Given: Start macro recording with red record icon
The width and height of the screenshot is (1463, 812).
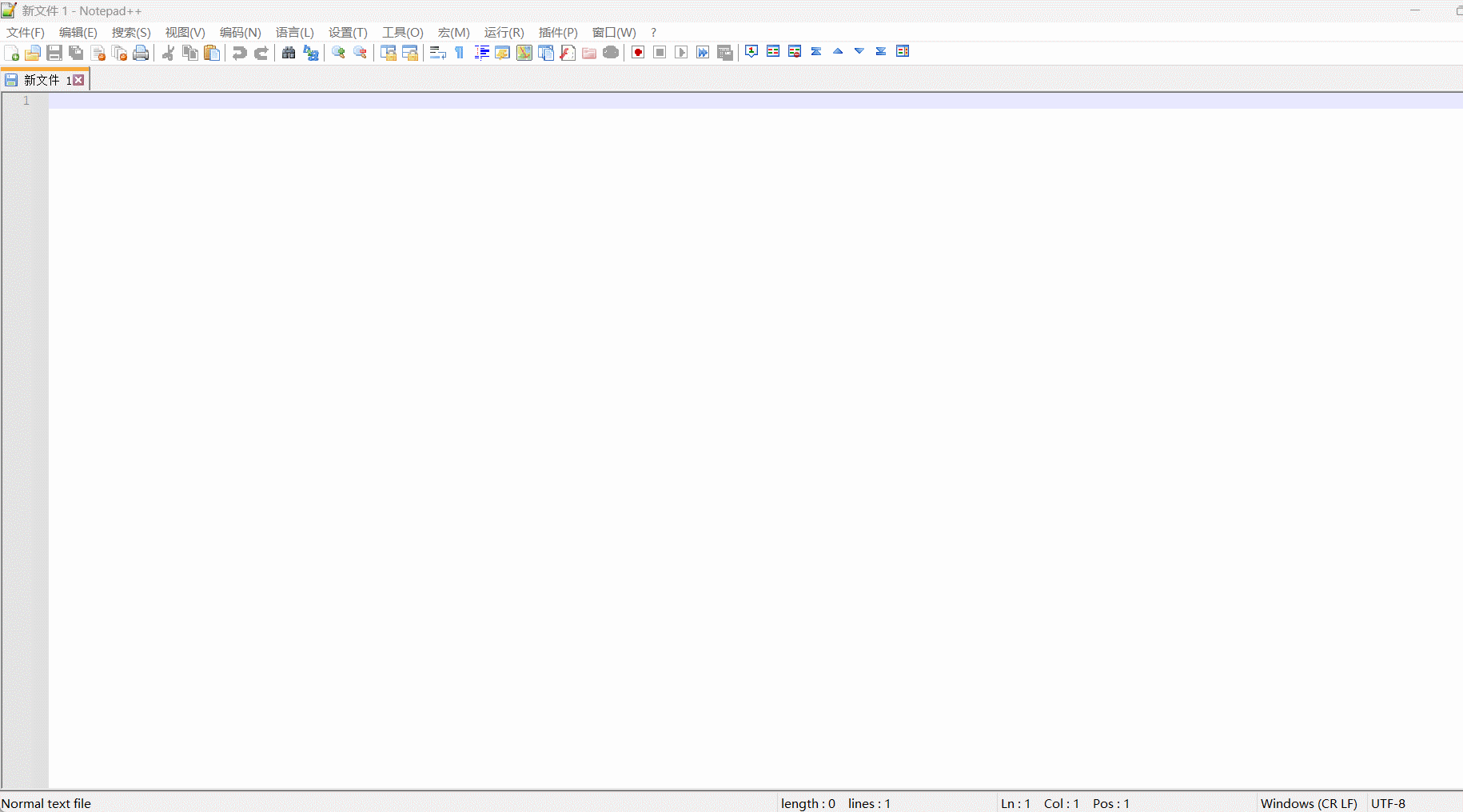Looking at the screenshot, I should coord(638,53).
